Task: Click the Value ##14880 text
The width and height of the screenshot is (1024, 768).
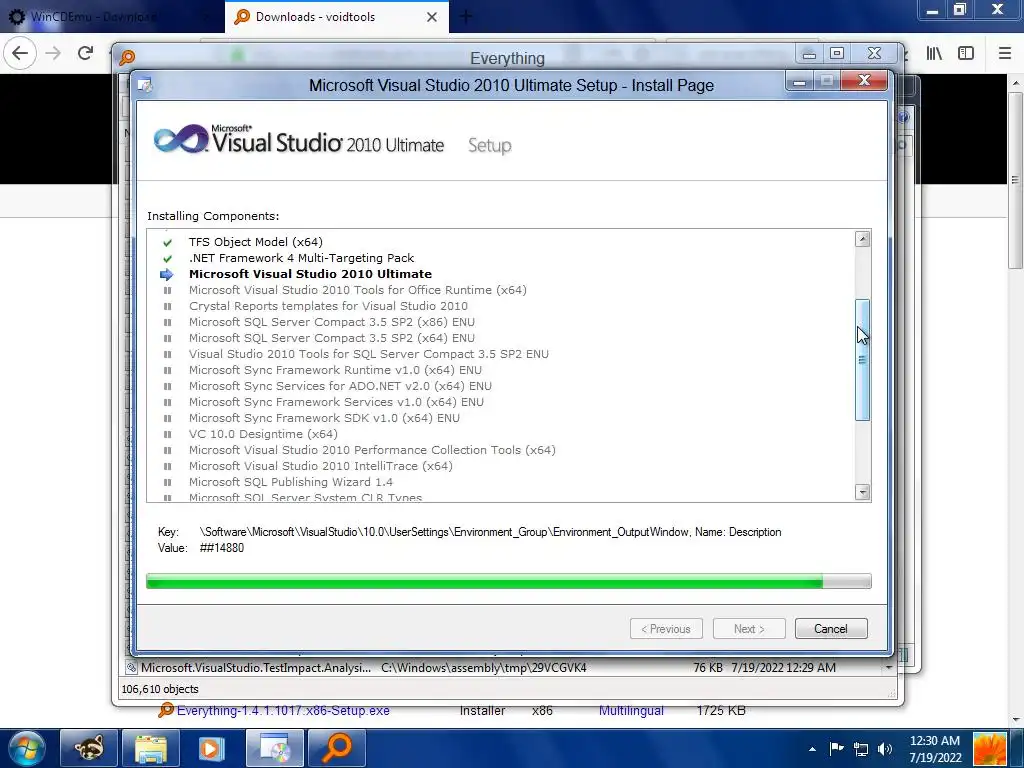Action: [221, 548]
